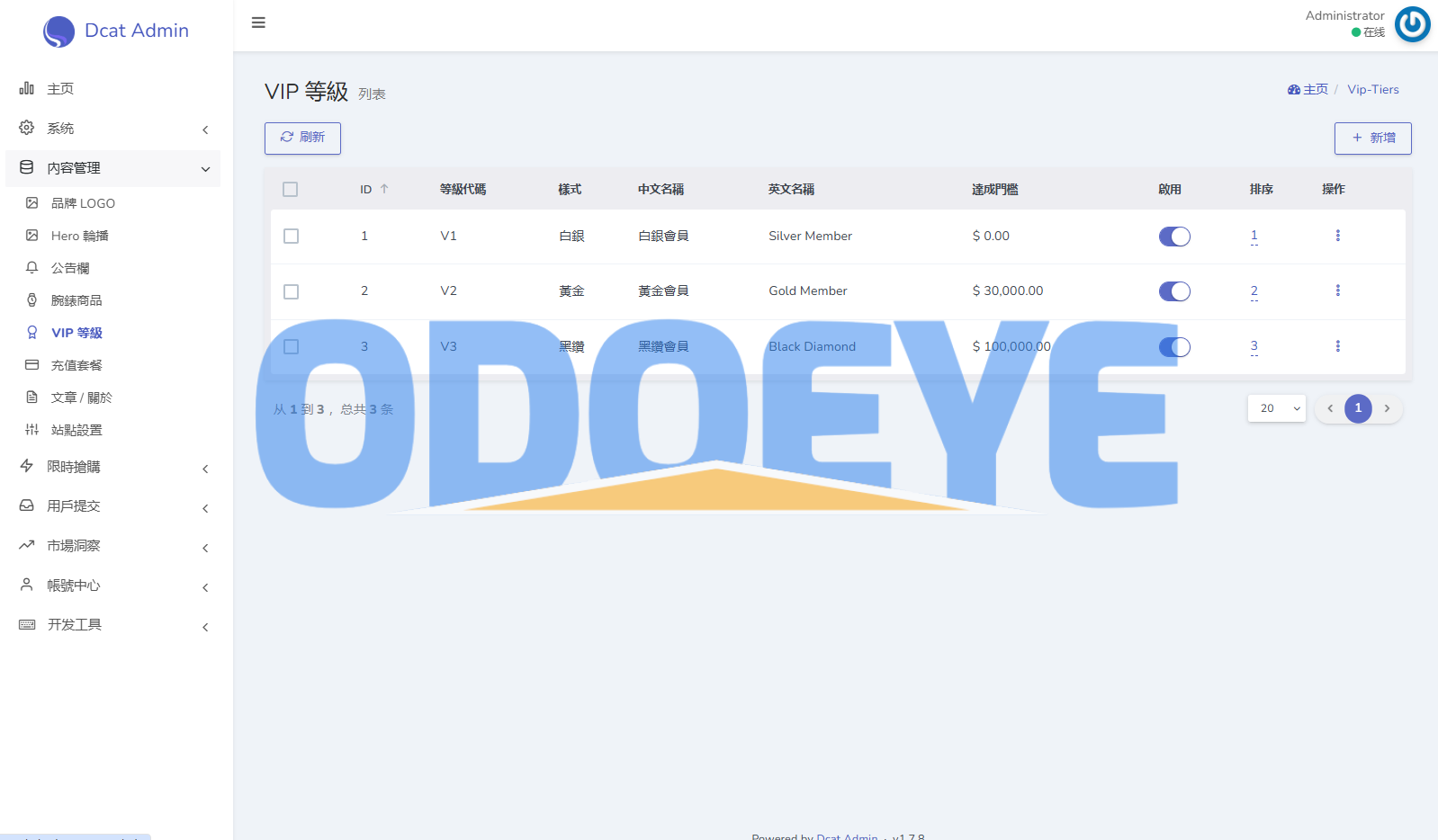Screen dimensions: 1438x840
Task: Expand the 限時搶購 menu chevron
Action: (x=205, y=469)
